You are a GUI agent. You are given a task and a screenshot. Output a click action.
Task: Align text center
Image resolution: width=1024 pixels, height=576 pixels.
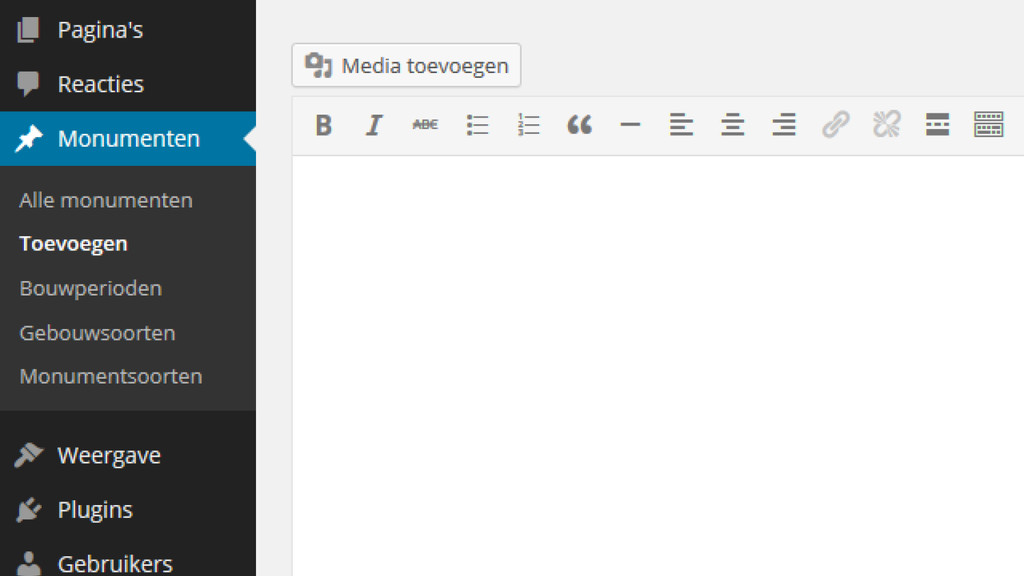pyautogui.click(x=733, y=124)
